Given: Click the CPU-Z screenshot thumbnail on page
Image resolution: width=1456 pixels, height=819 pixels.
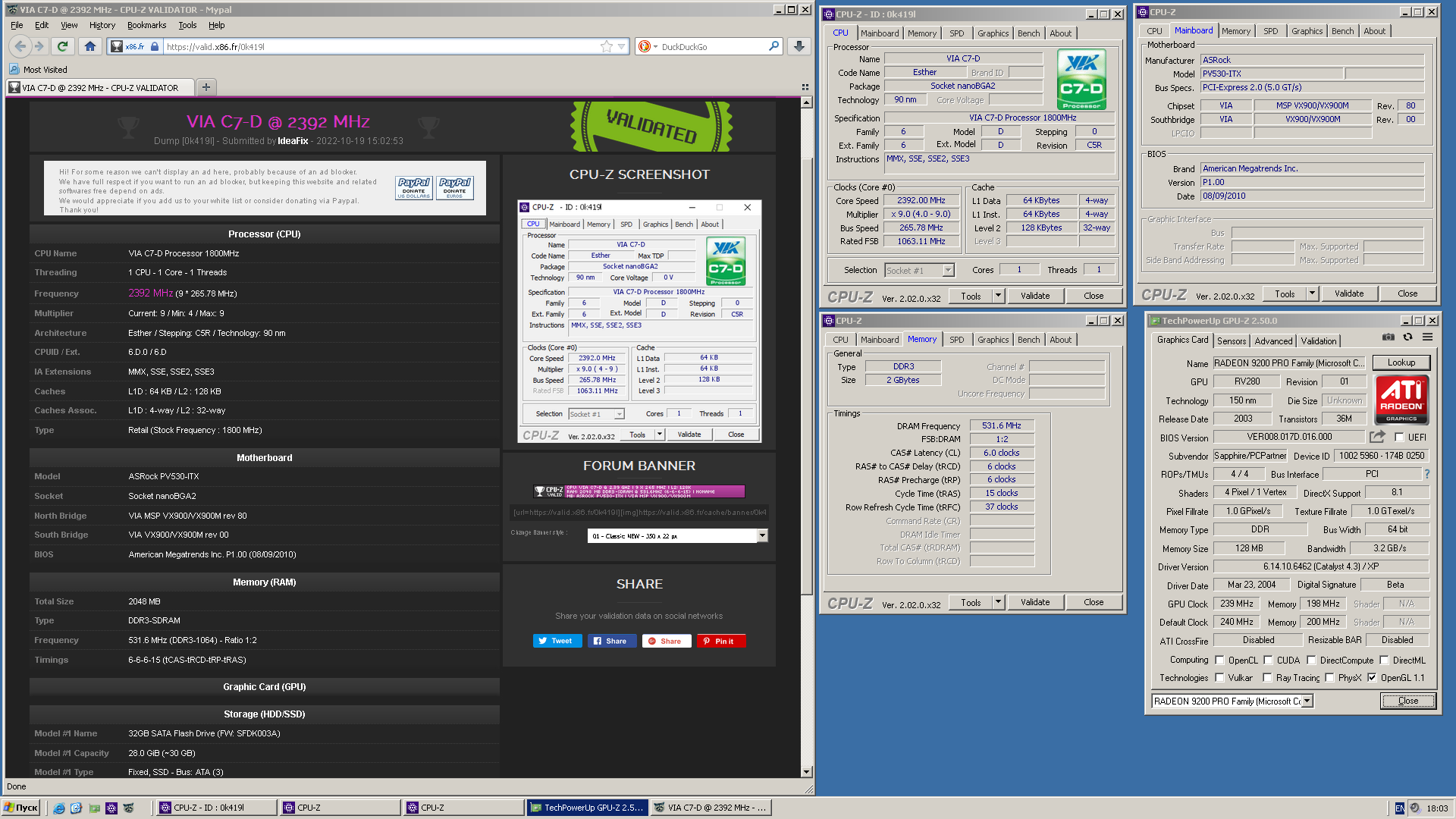Looking at the screenshot, I should (639, 322).
